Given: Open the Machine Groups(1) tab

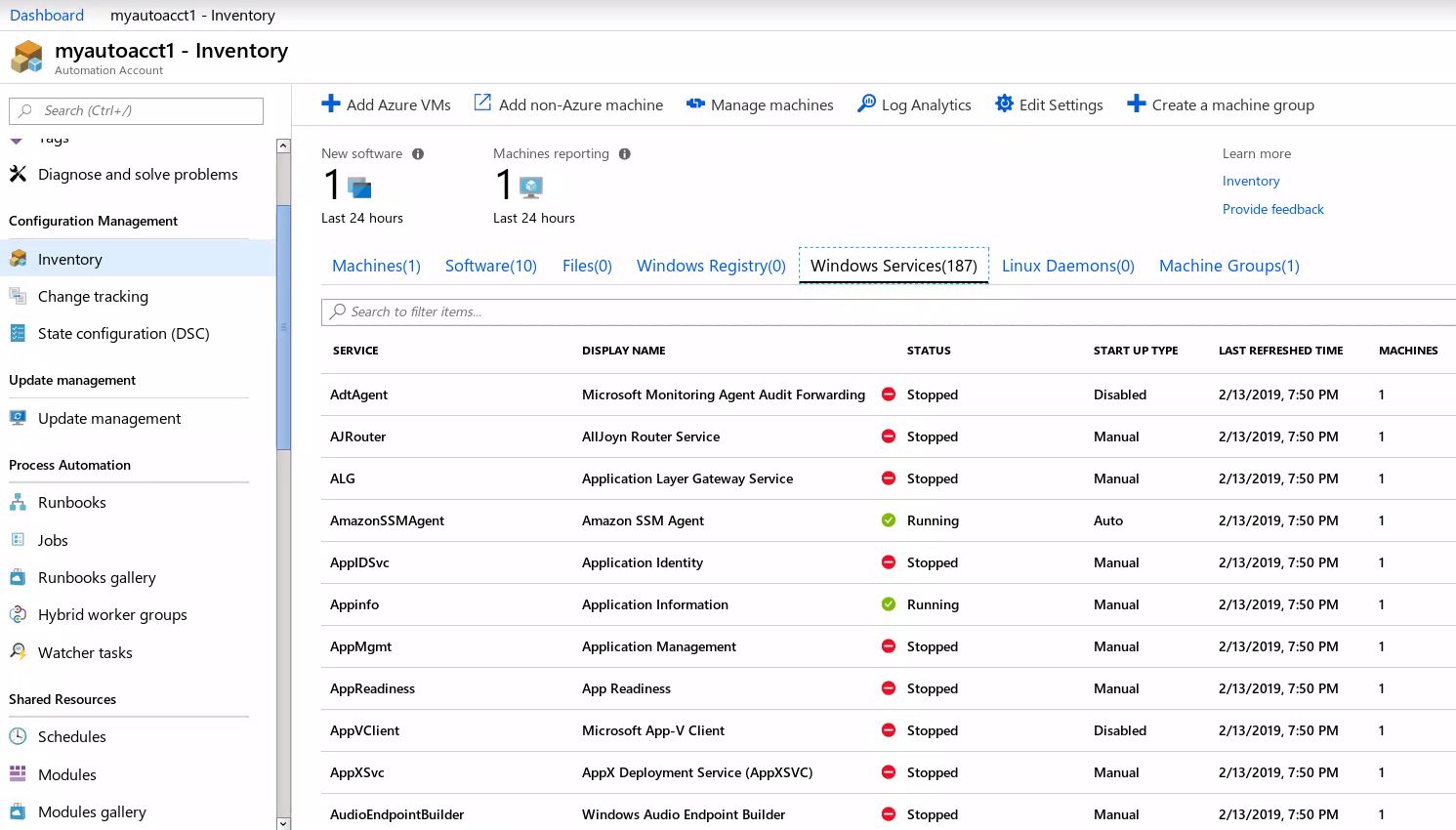Looking at the screenshot, I should (1228, 266).
